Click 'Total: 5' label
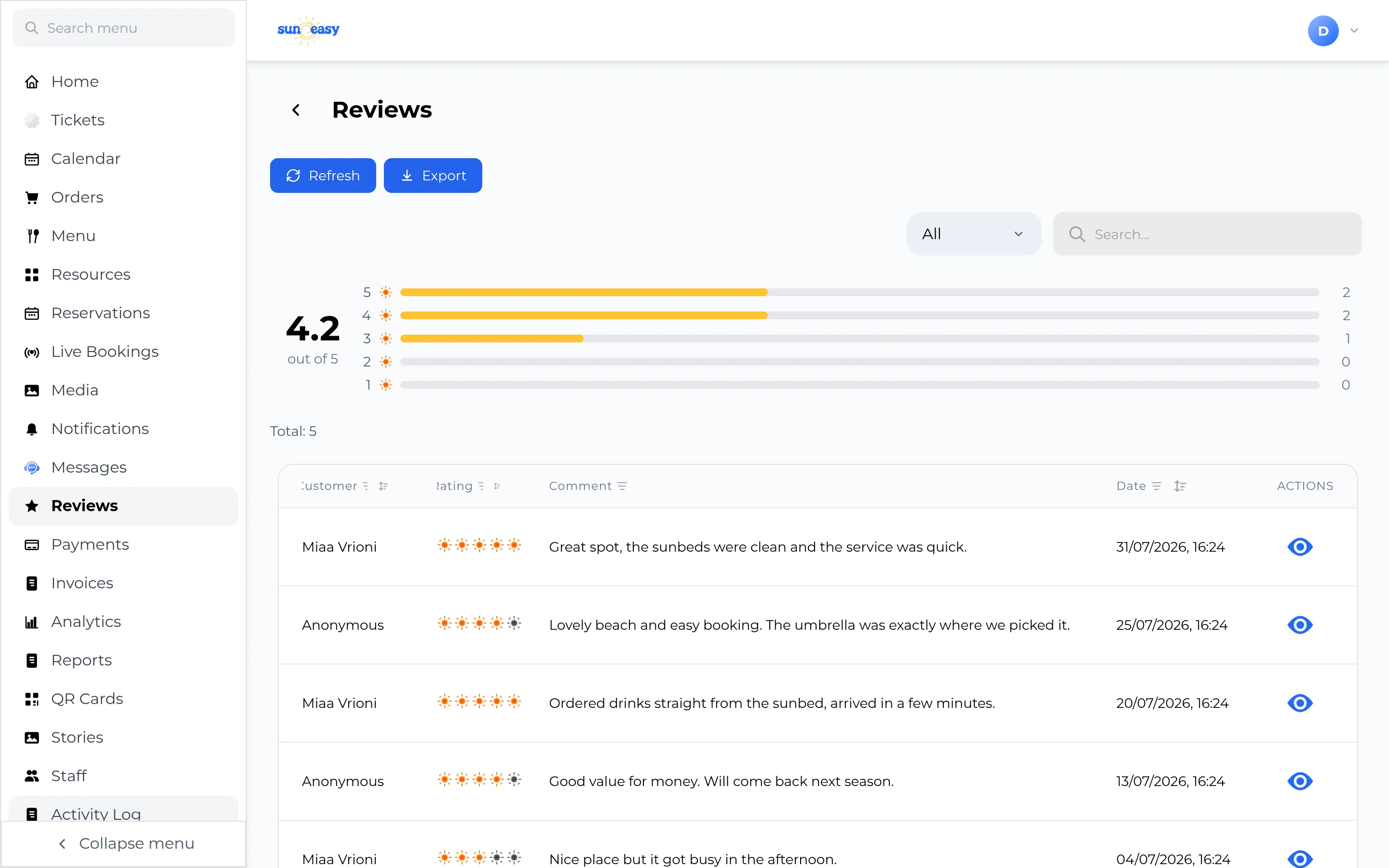The image size is (1389, 868). [293, 431]
